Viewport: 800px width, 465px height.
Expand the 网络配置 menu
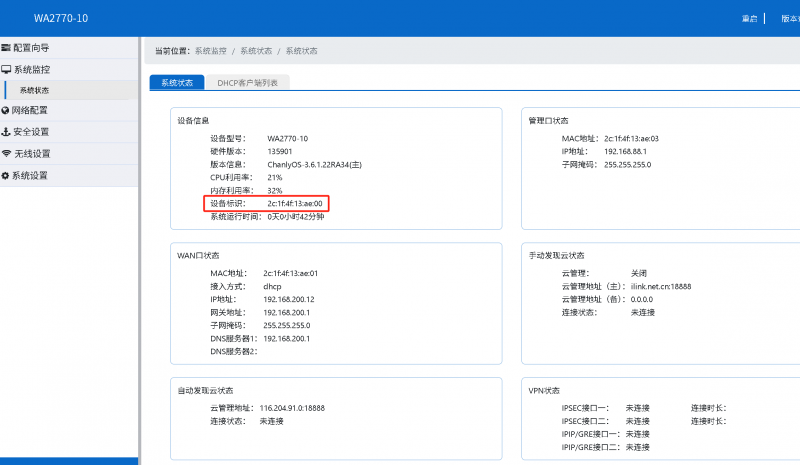tap(30, 111)
